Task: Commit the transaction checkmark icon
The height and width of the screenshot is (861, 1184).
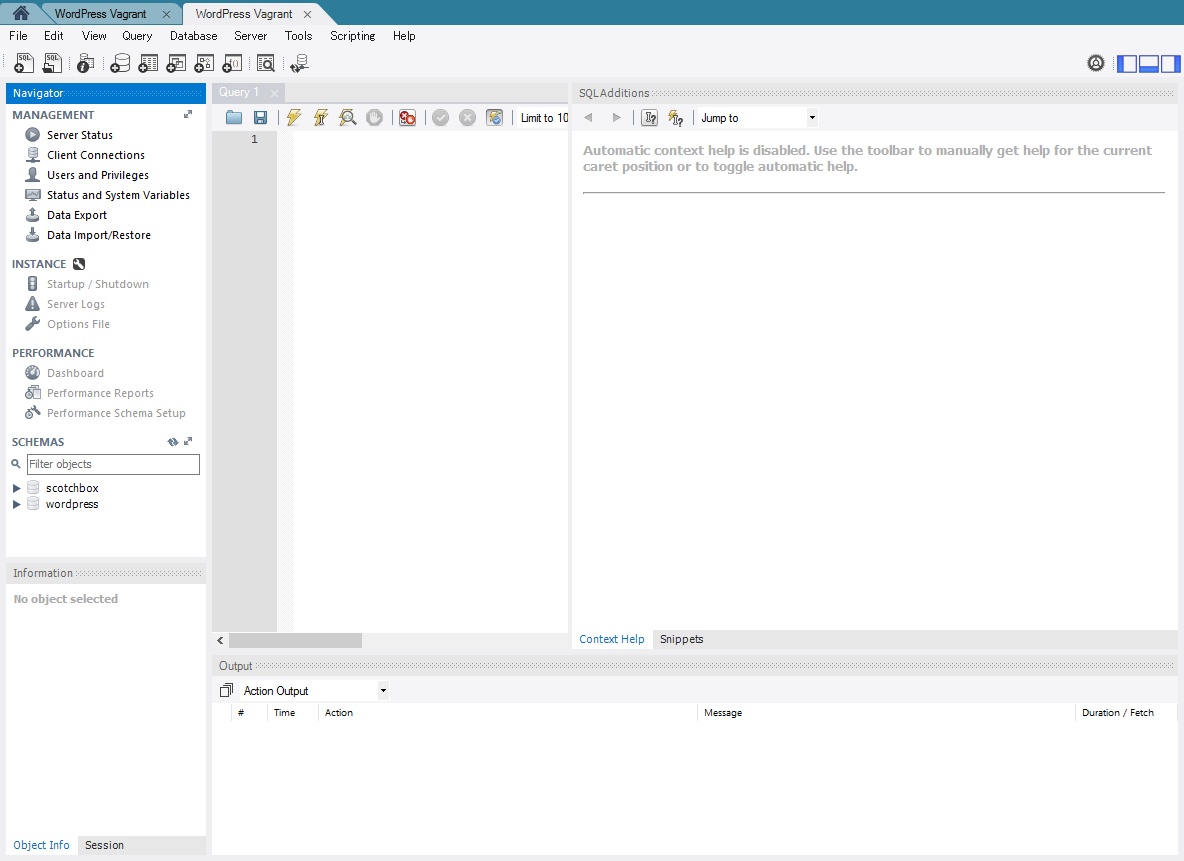Action: [x=441, y=118]
